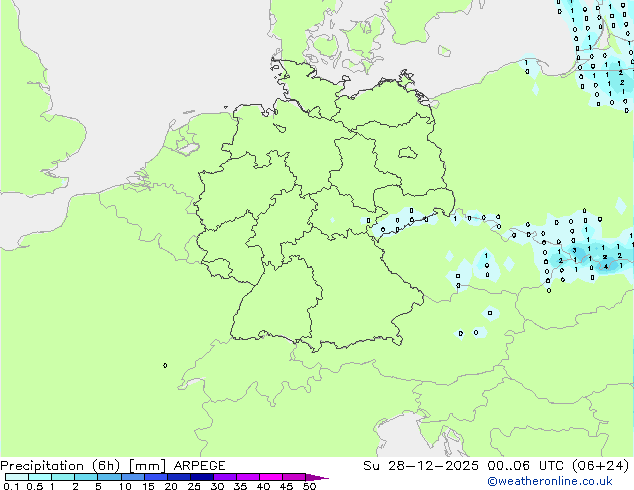Click the 20–25 mm dark blue swatch

179,477
